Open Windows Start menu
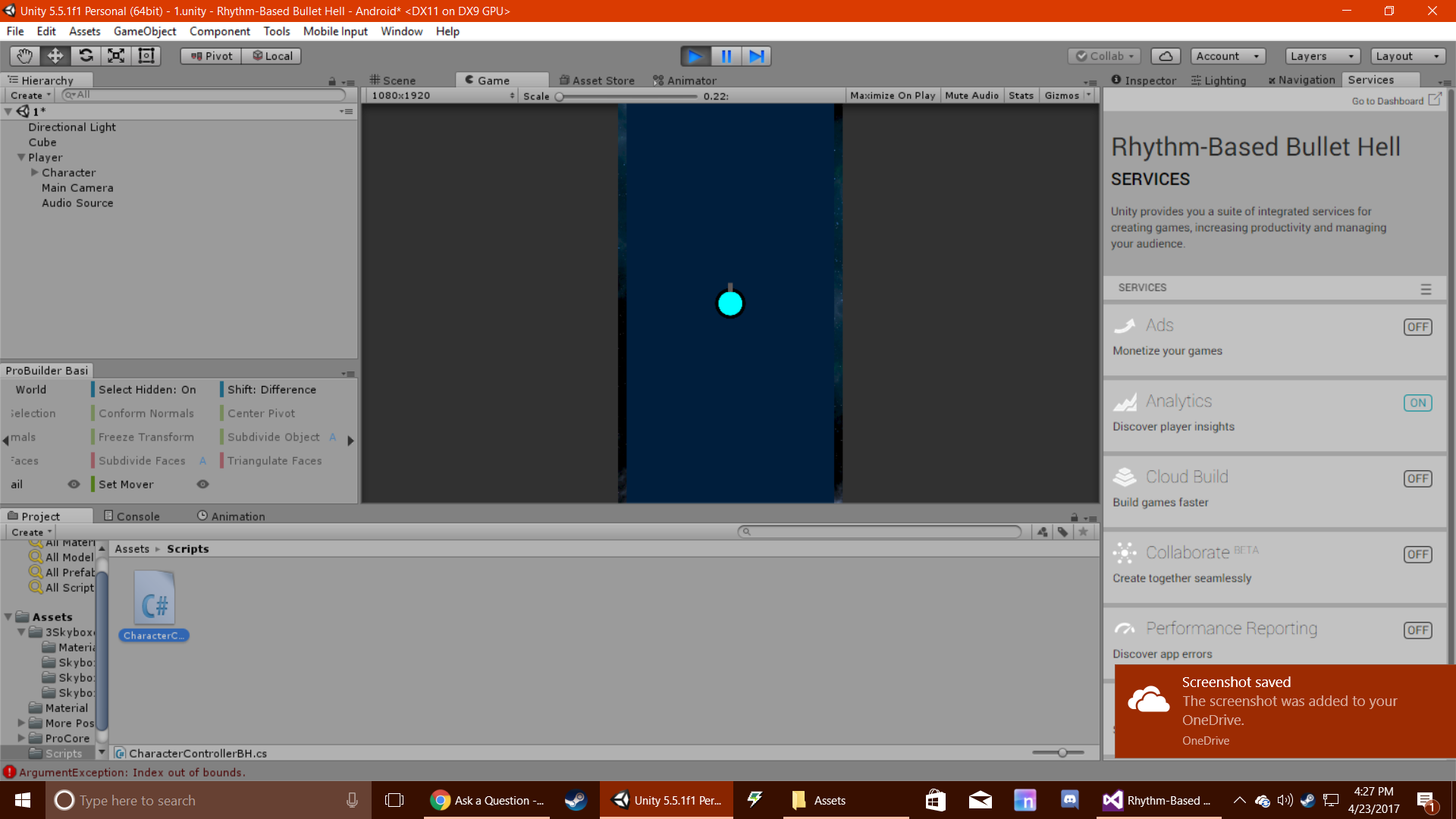 23,800
